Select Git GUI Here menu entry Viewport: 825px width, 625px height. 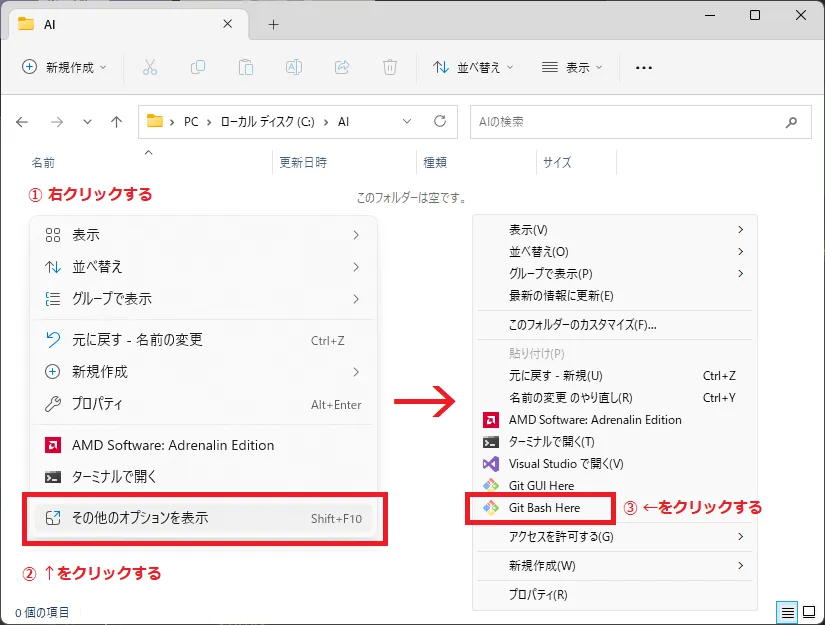pos(541,486)
